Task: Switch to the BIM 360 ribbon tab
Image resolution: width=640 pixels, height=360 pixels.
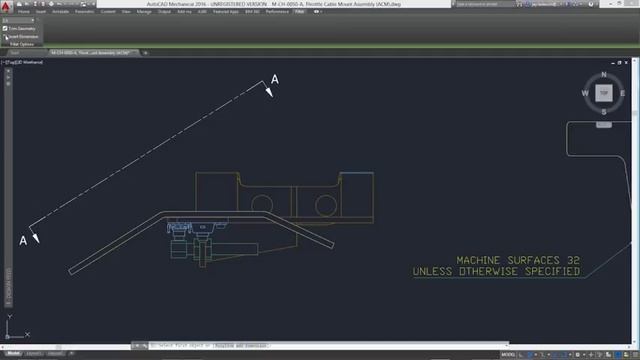Action: pos(252,12)
